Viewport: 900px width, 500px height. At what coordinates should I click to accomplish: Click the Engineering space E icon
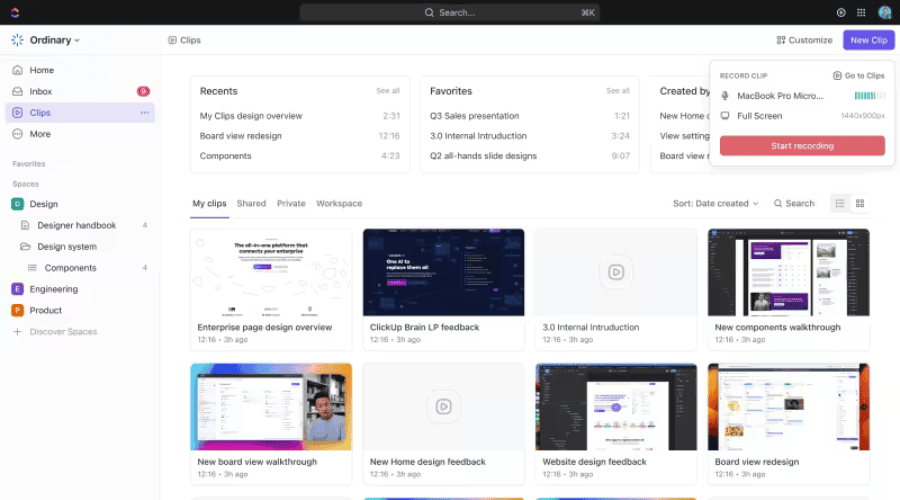click(x=17, y=289)
